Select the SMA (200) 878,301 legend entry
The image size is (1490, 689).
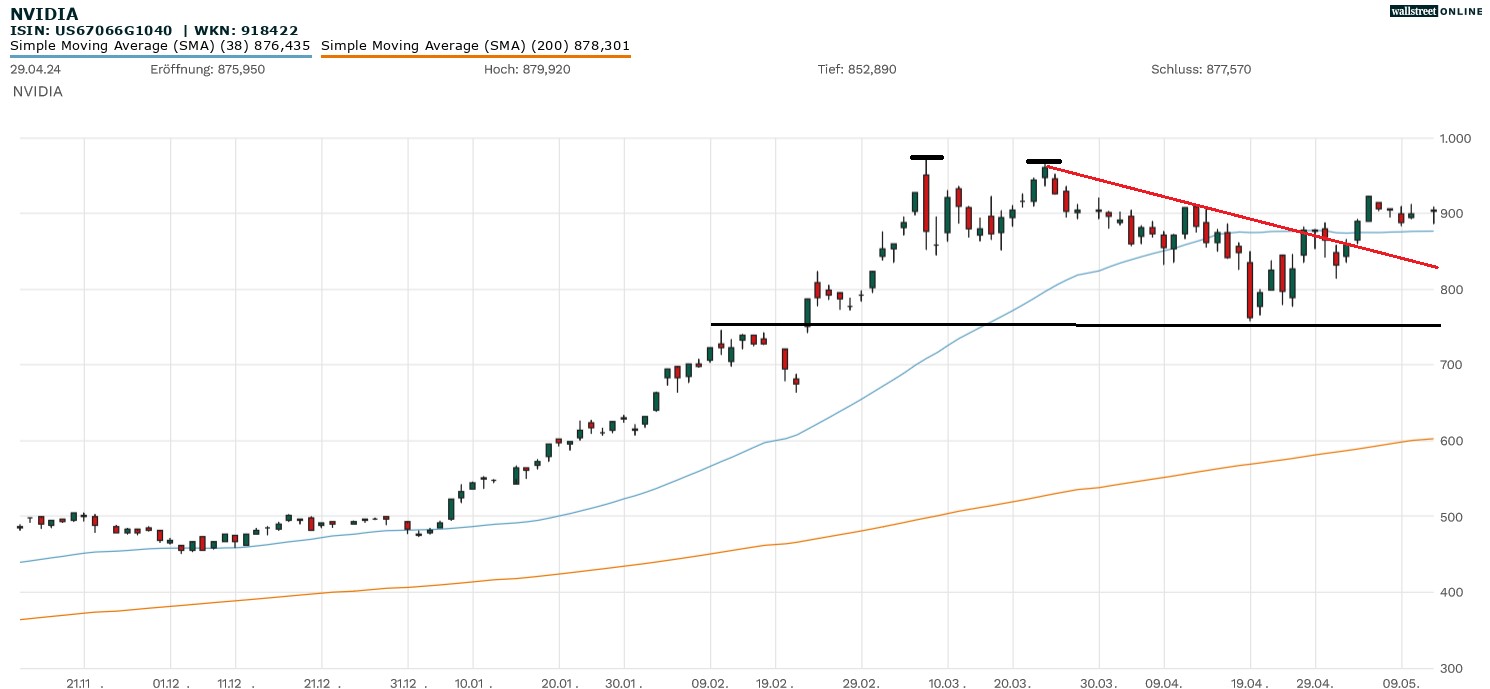pyautogui.click(x=476, y=46)
